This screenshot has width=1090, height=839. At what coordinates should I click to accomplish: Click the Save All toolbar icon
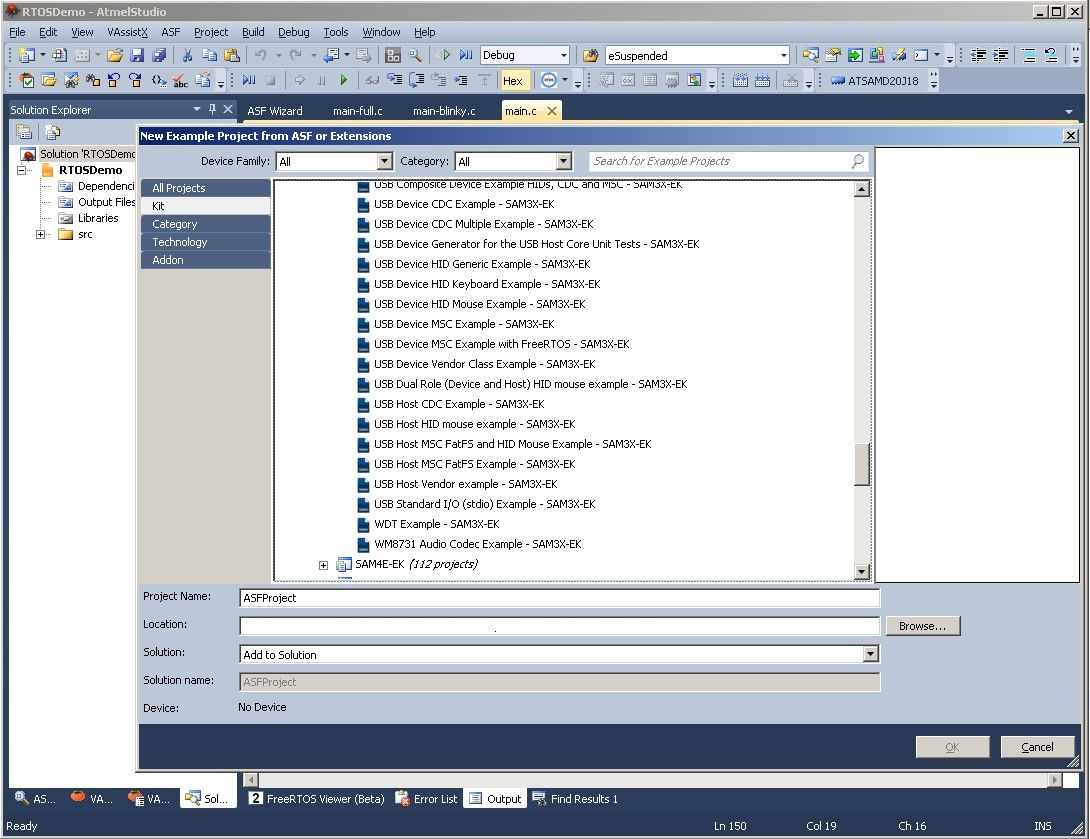(x=159, y=56)
